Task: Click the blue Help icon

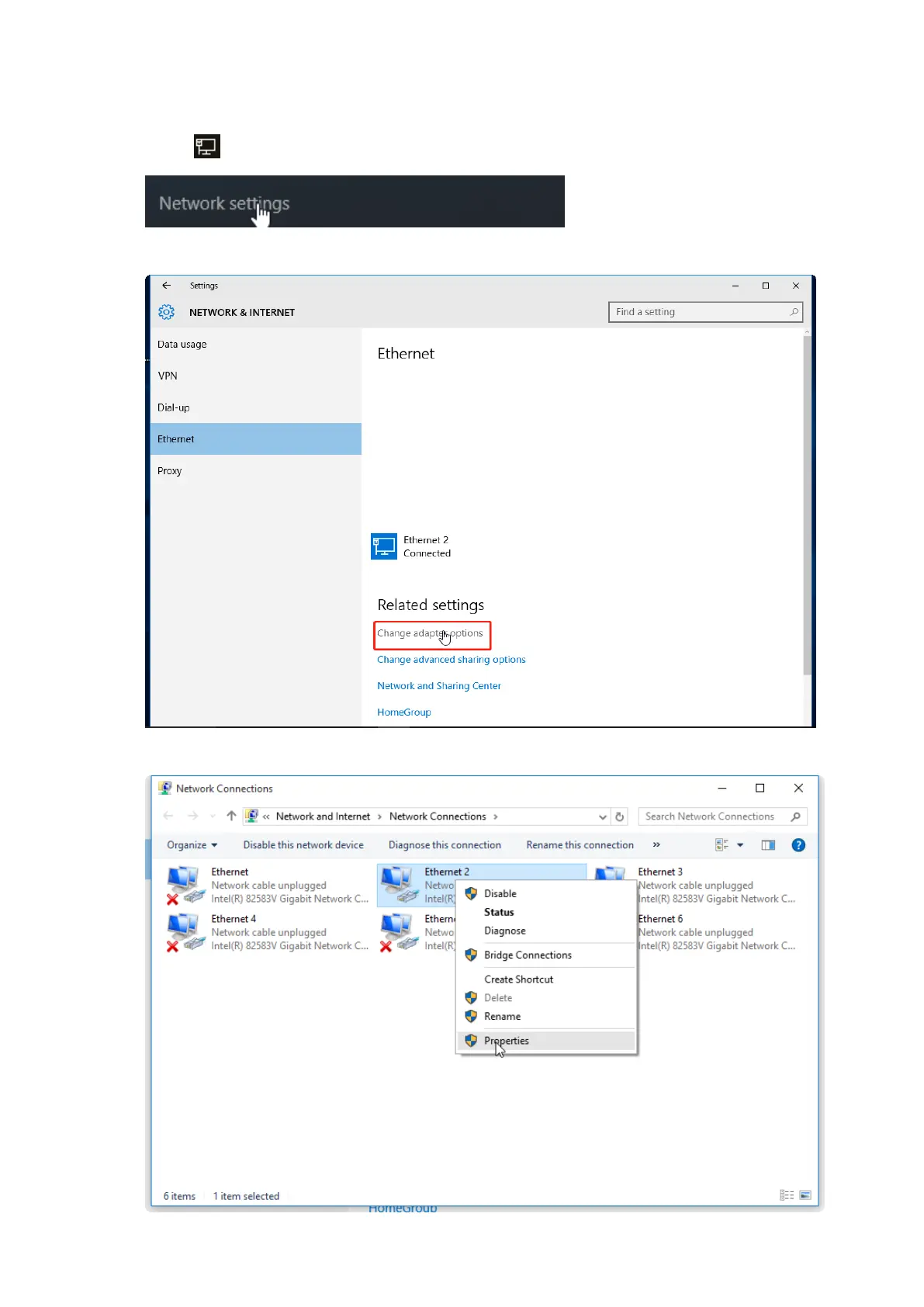Action: click(x=798, y=845)
